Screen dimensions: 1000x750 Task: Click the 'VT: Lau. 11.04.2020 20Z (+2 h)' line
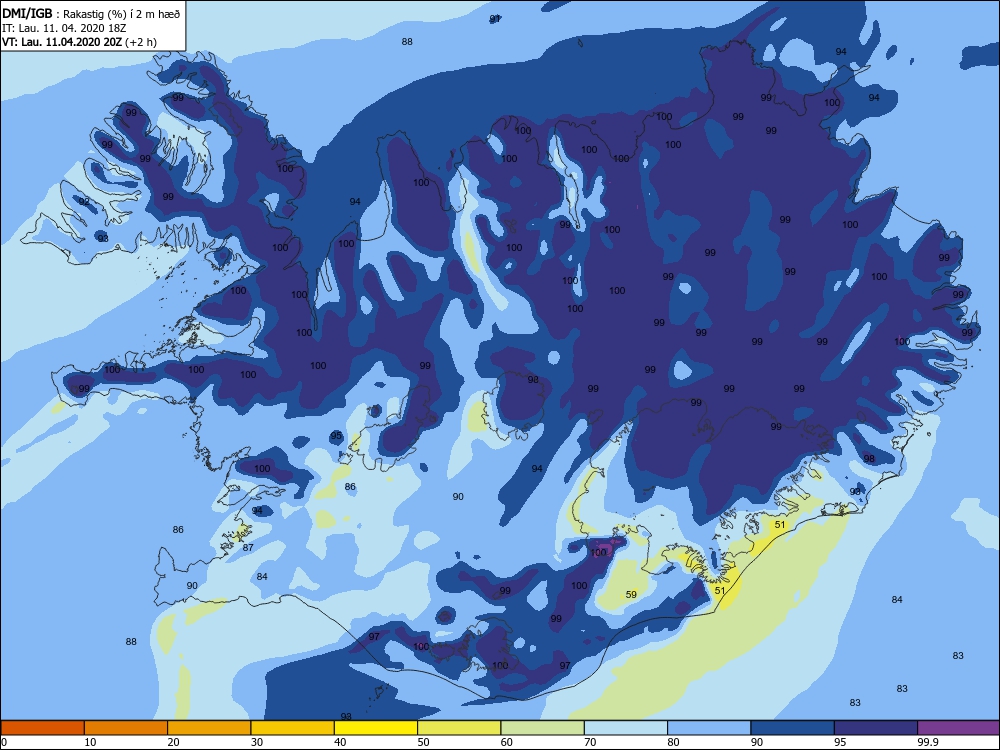click(x=79, y=42)
